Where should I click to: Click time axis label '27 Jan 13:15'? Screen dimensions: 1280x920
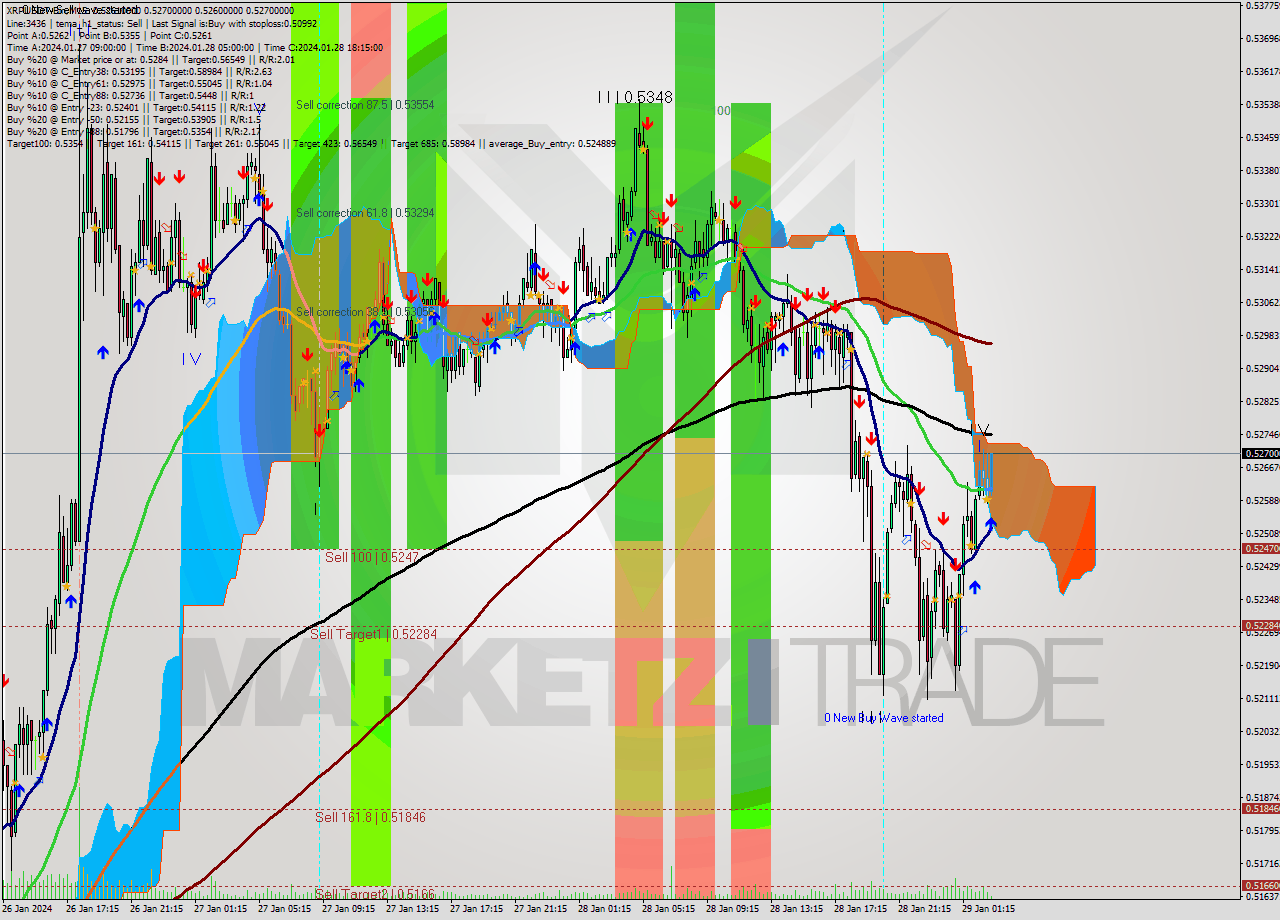point(412,909)
